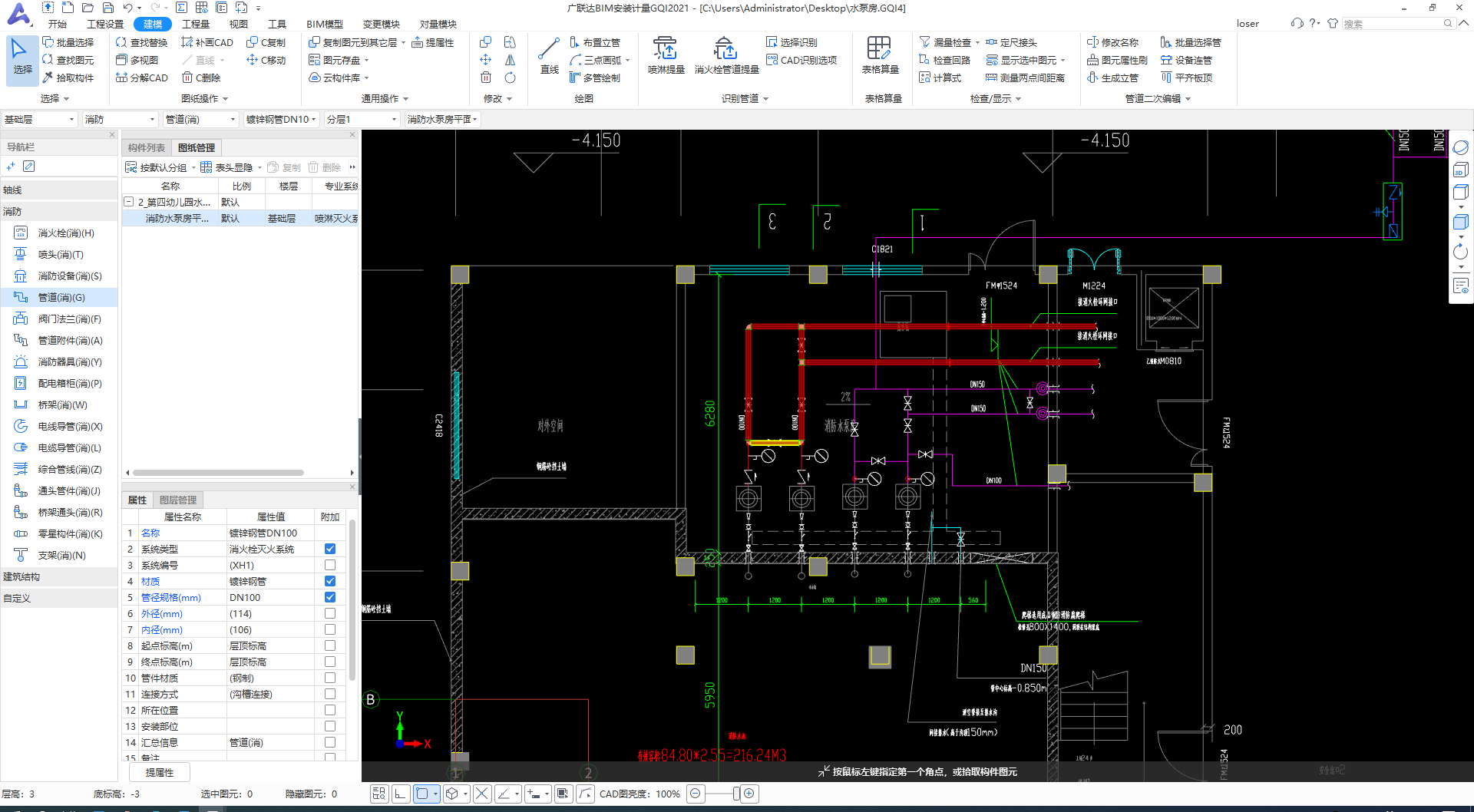Decrease CAD brightness with minus button
Viewport: 1474px width, 812px height.
pos(695,794)
